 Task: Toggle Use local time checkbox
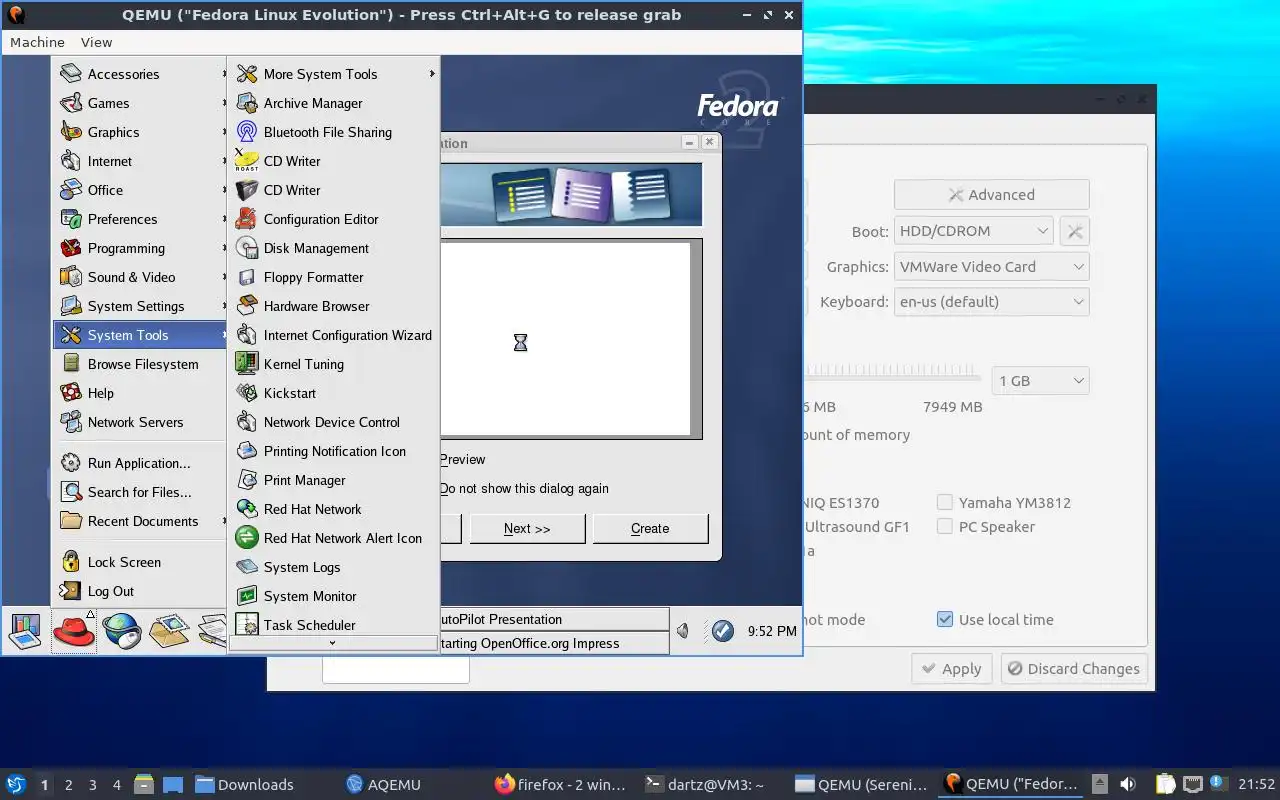(x=944, y=619)
